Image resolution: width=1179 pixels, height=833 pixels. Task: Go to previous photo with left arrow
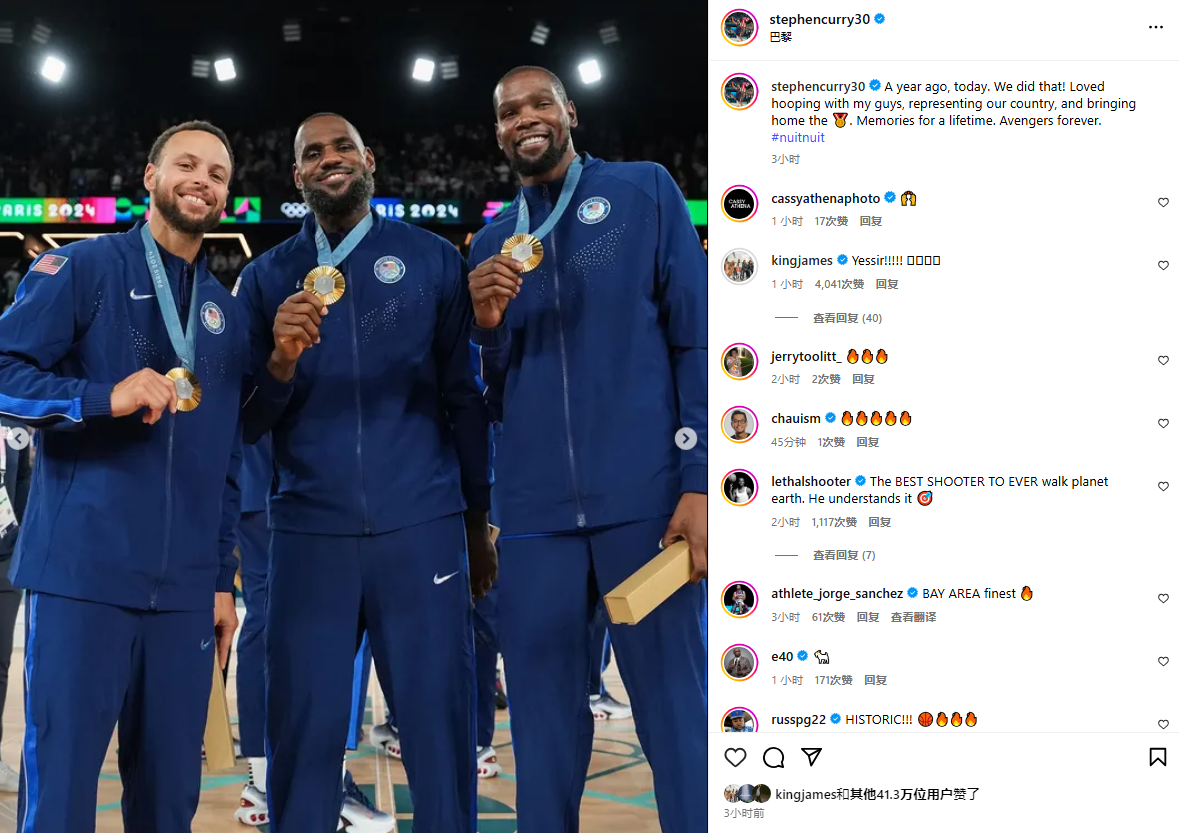(x=19, y=438)
